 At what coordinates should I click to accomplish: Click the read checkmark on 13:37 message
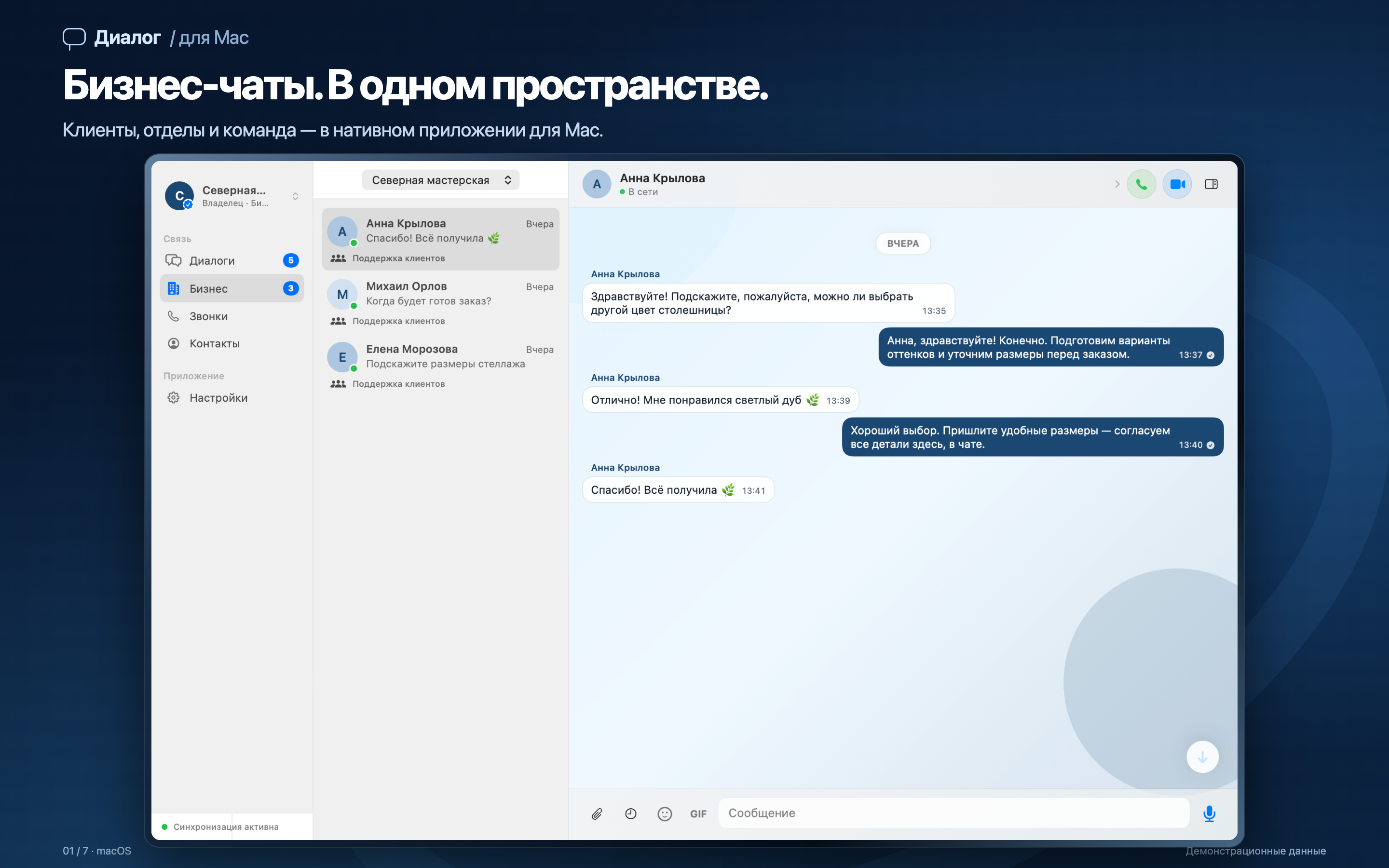(1211, 355)
